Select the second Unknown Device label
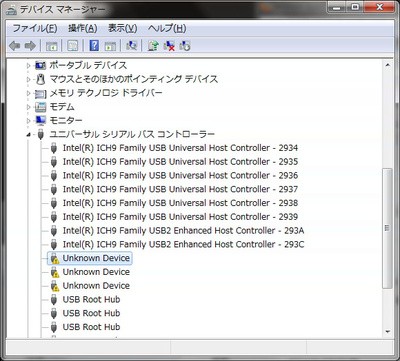 96,272
